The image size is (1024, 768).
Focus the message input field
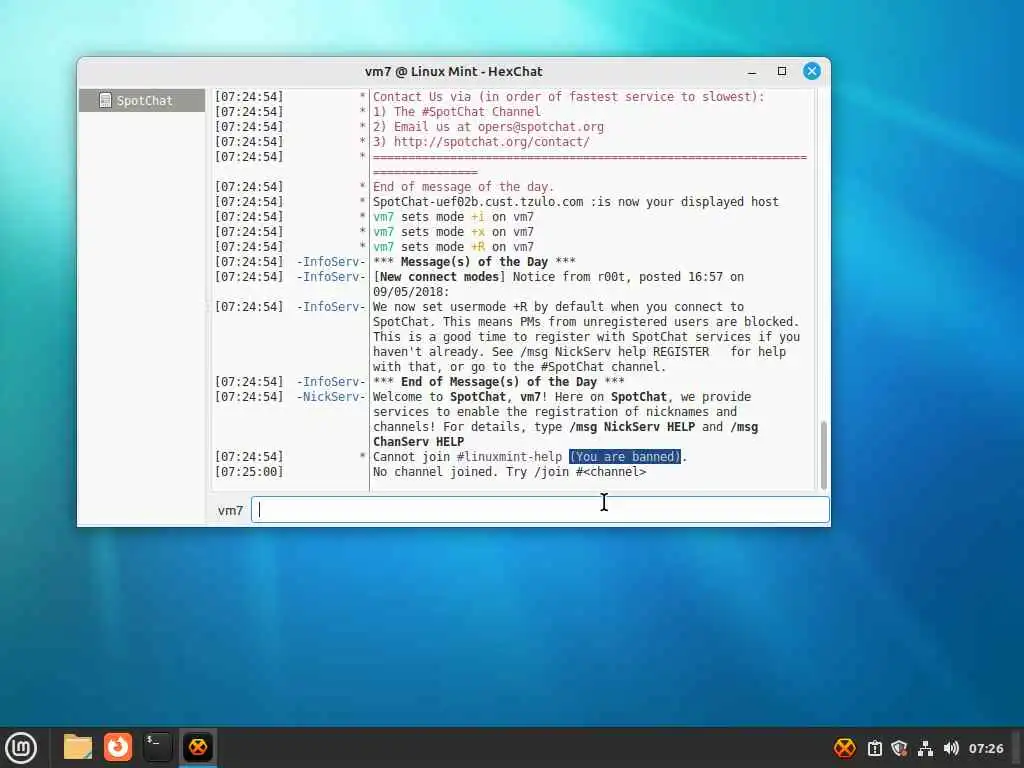[x=540, y=510]
